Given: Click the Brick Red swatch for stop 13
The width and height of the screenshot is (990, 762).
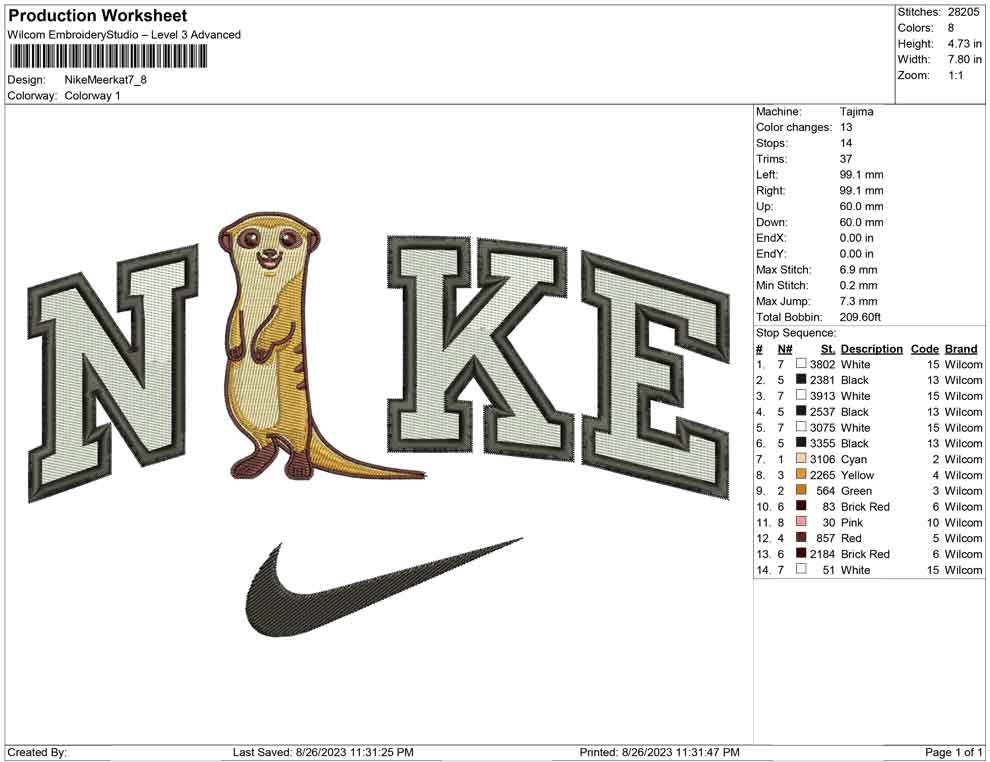Looking at the screenshot, I should [801, 553].
